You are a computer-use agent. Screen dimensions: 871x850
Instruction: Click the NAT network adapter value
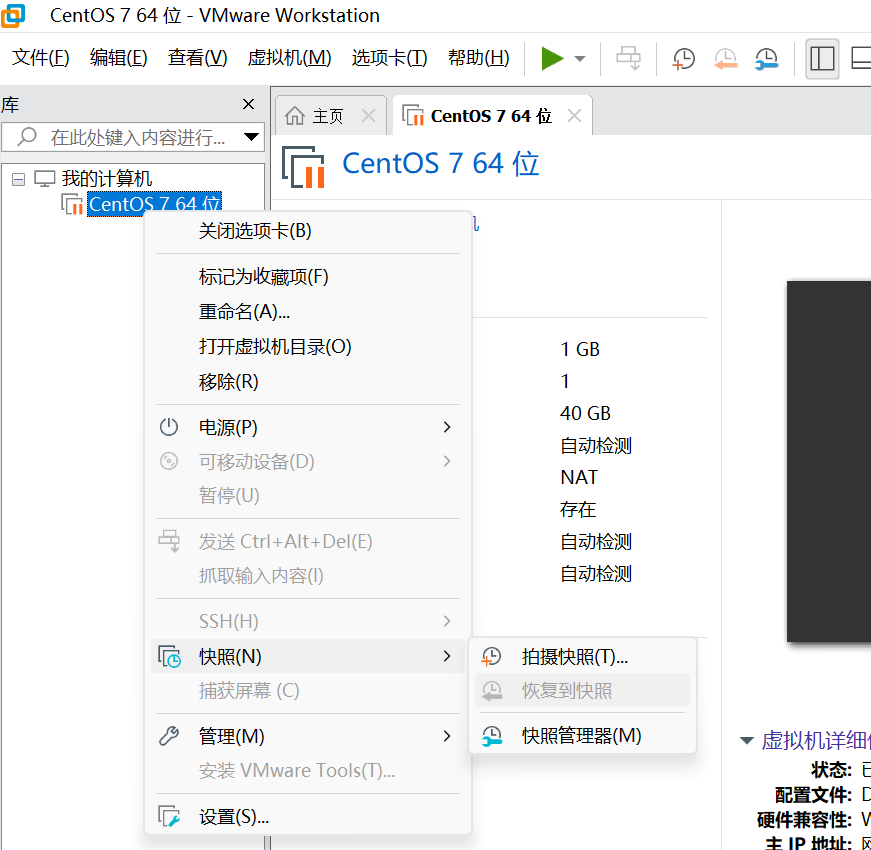[x=579, y=477]
